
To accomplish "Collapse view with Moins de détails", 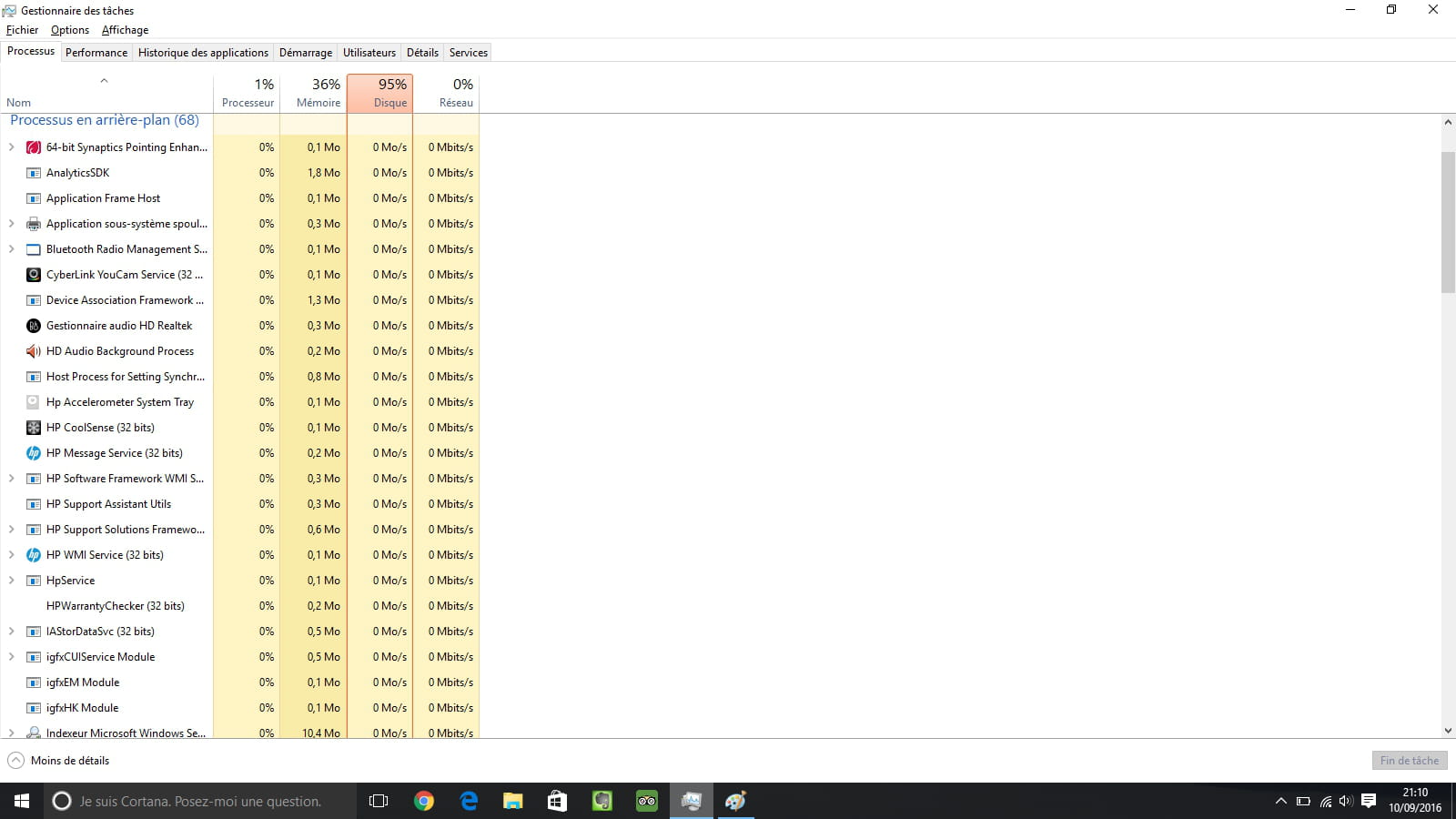I will (x=58, y=761).
